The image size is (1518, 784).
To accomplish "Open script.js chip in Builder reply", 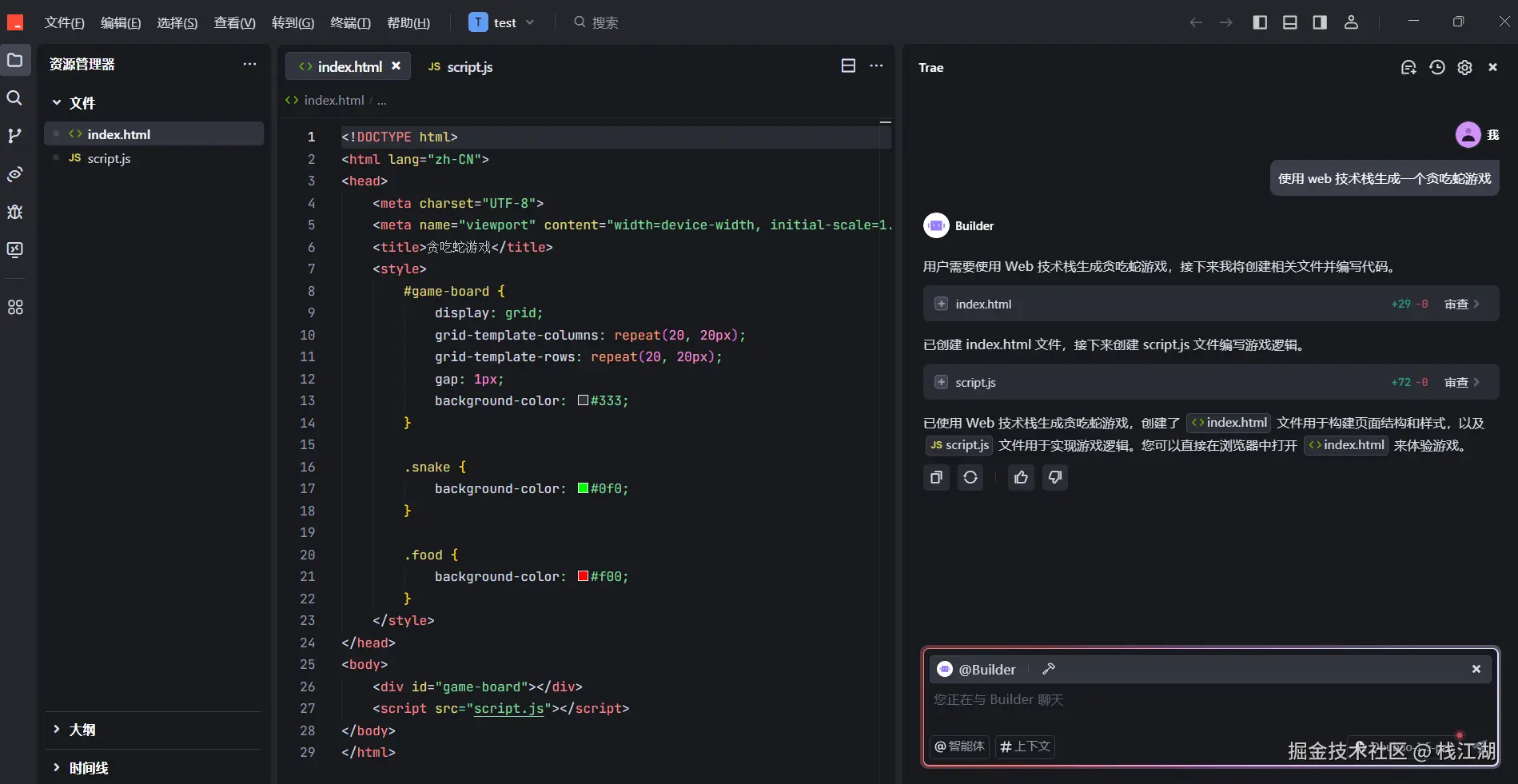I will [959, 445].
